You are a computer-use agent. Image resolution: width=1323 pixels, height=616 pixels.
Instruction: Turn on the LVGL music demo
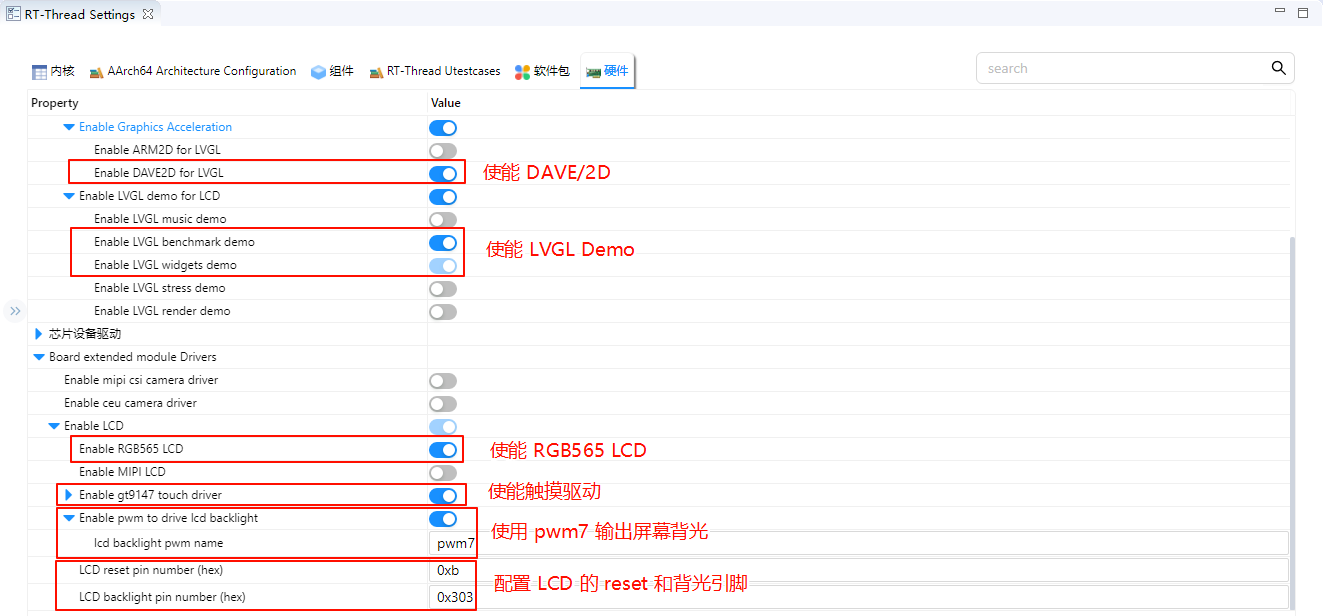pyautogui.click(x=442, y=219)
